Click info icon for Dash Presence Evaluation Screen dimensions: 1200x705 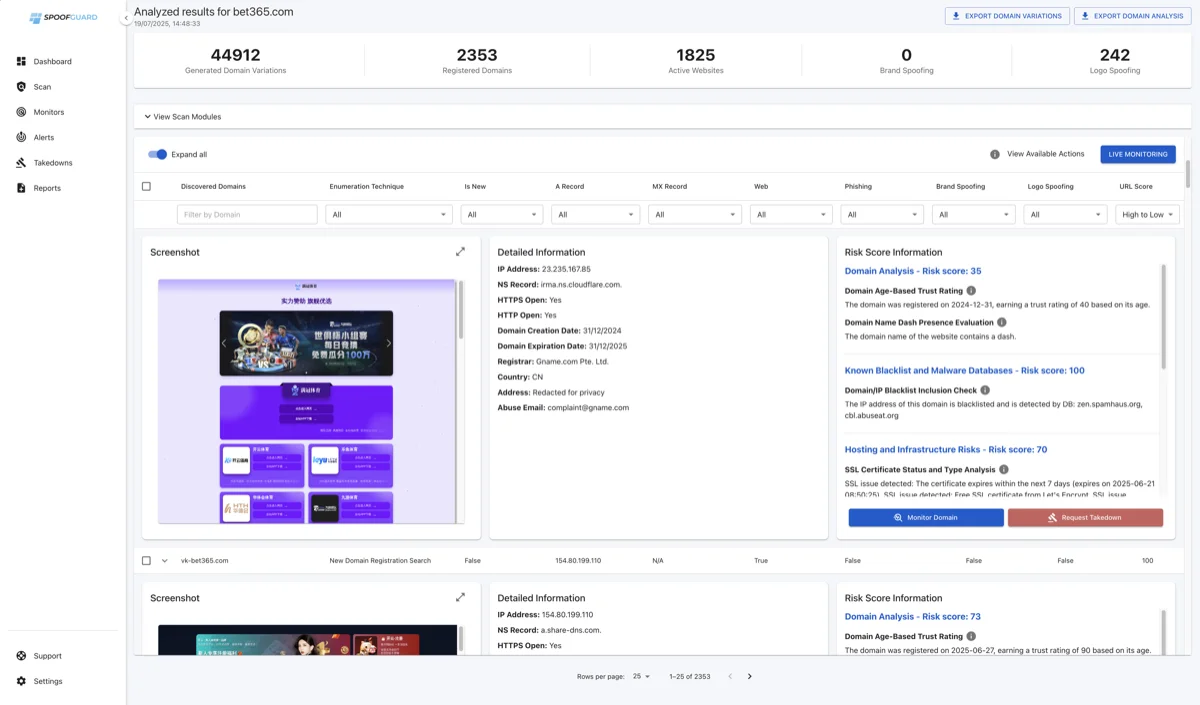click(x=1001, y=322)
